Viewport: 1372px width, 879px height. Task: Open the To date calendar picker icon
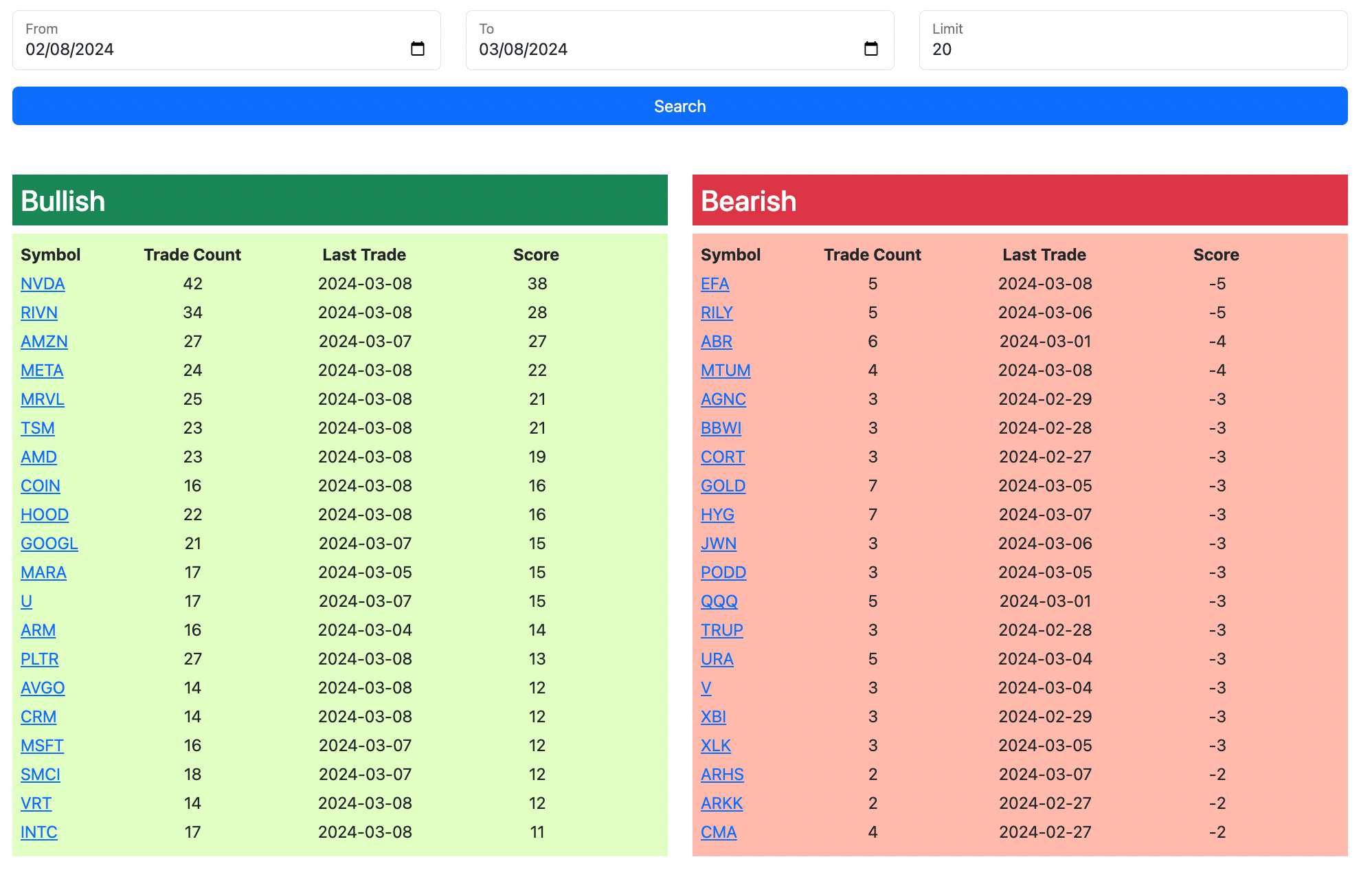[871, 49]
